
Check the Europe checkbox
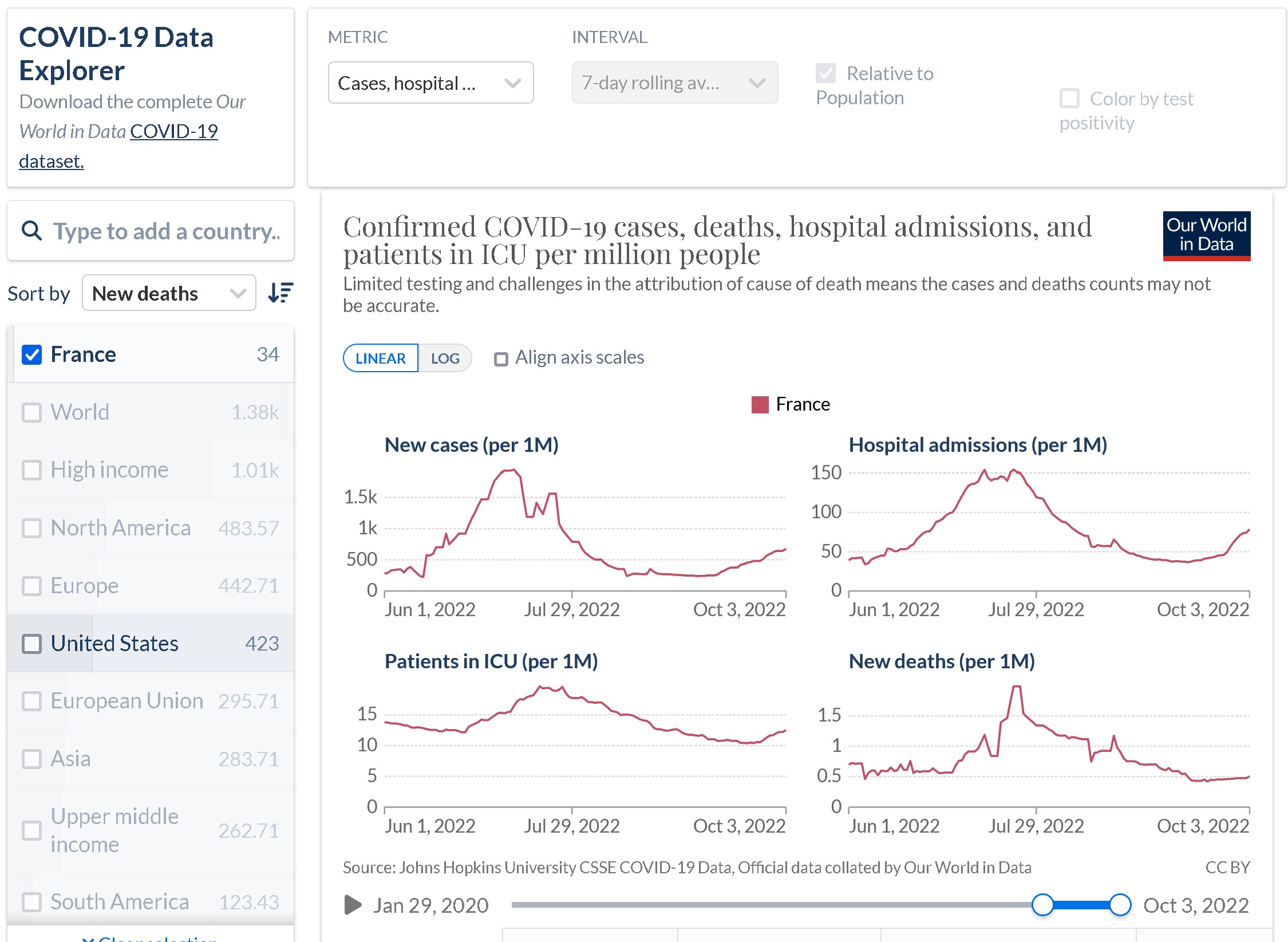point(31,586)
